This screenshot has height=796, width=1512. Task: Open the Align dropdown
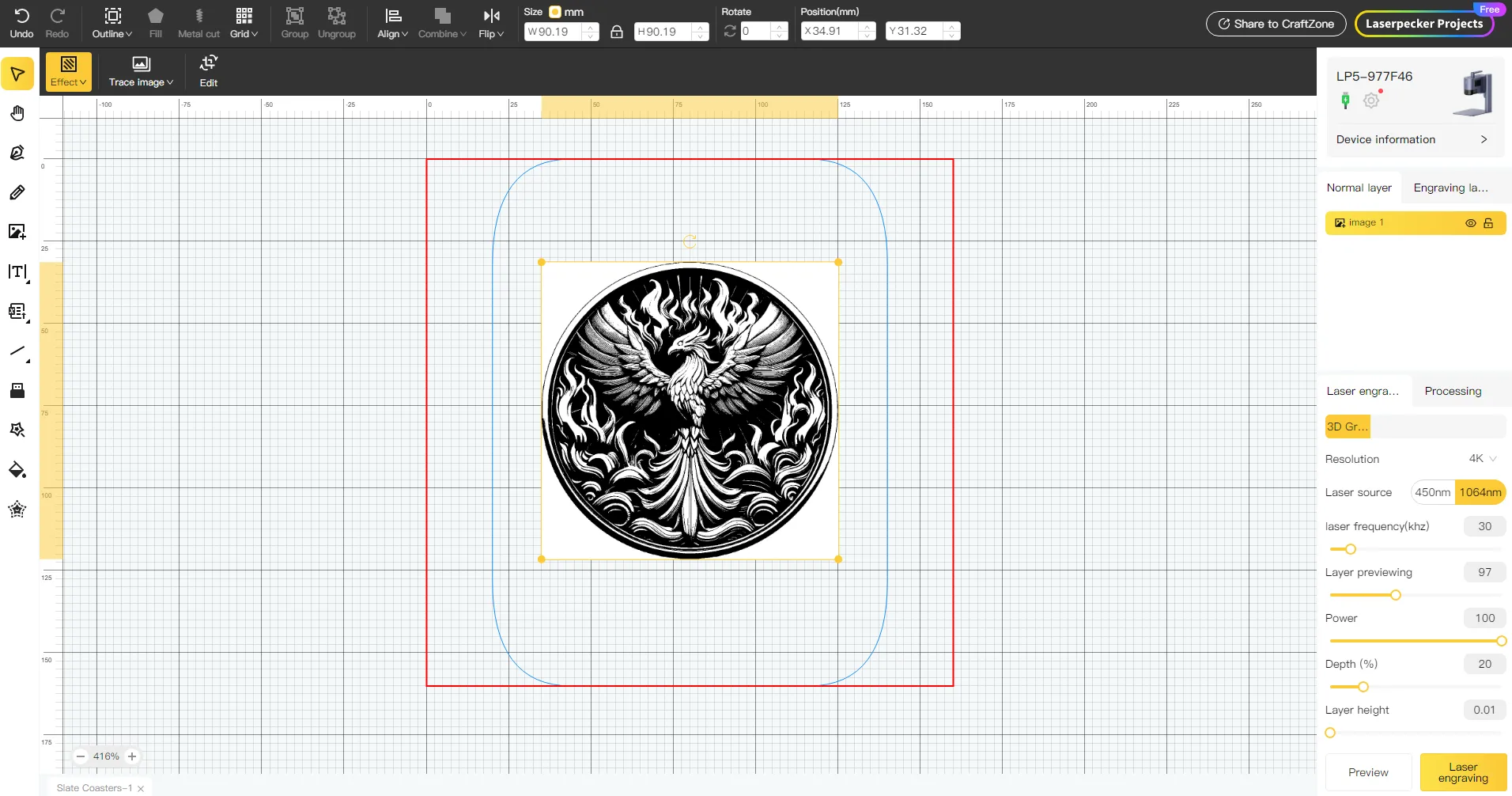[x=393, y=23]
